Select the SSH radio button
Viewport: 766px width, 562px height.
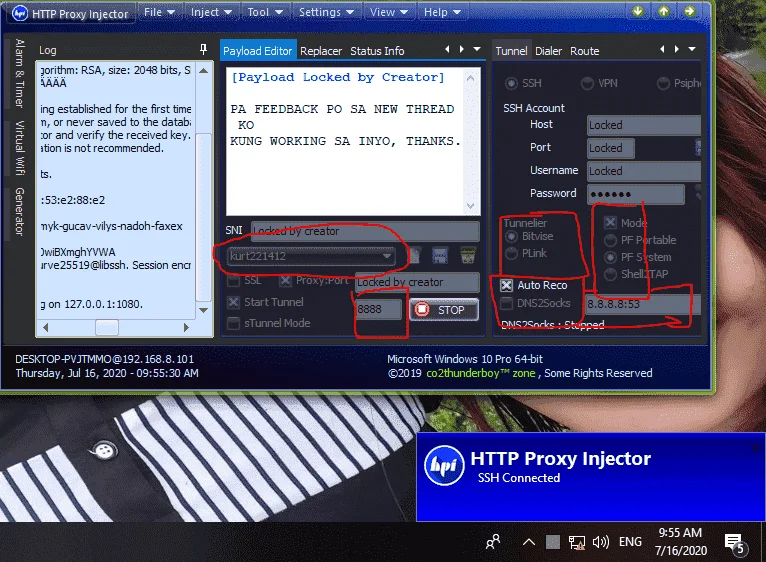point(511,84)
